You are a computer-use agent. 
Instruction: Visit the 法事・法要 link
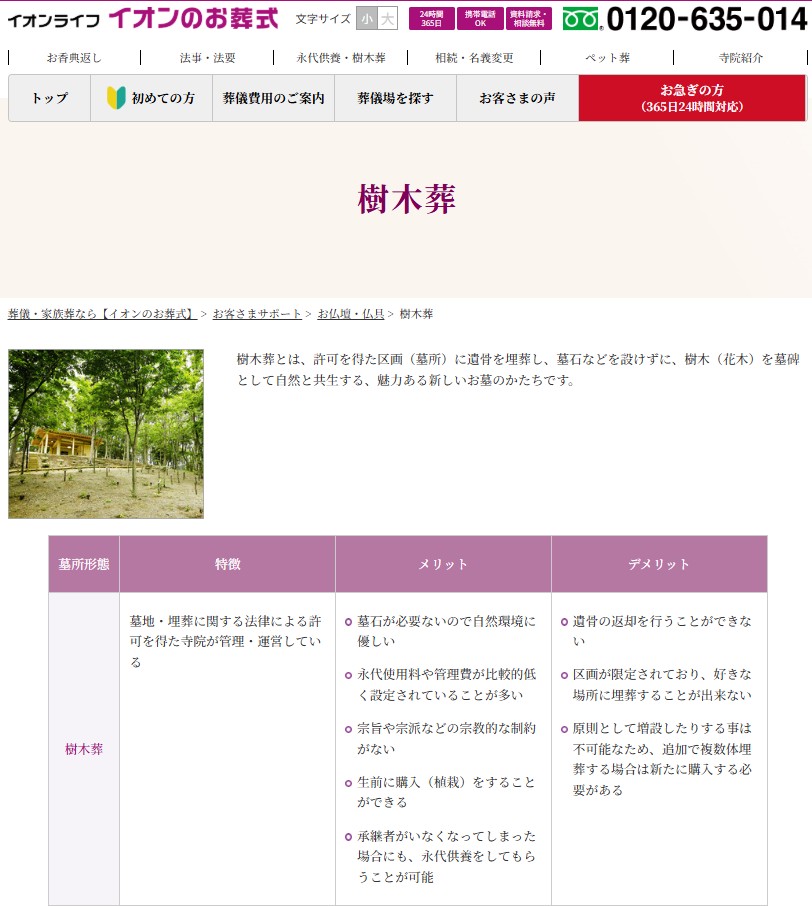(x=207, y=58)
